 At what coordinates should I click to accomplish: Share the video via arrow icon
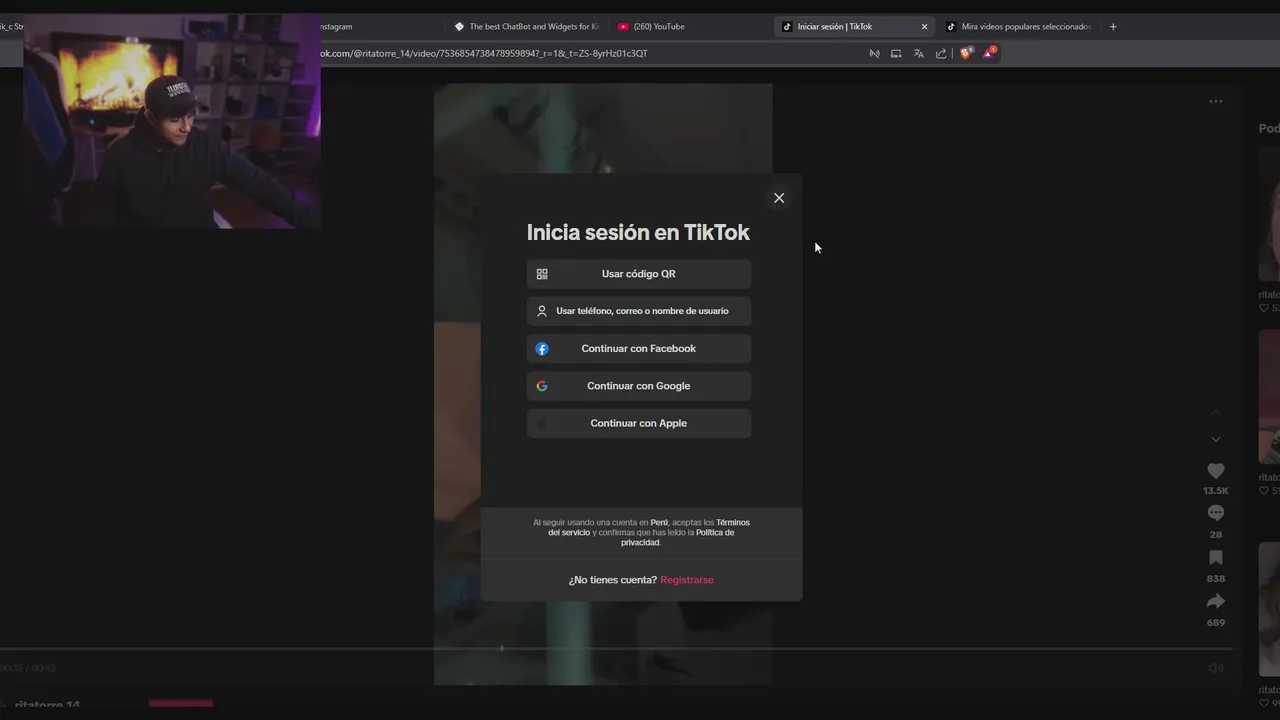1216,601
